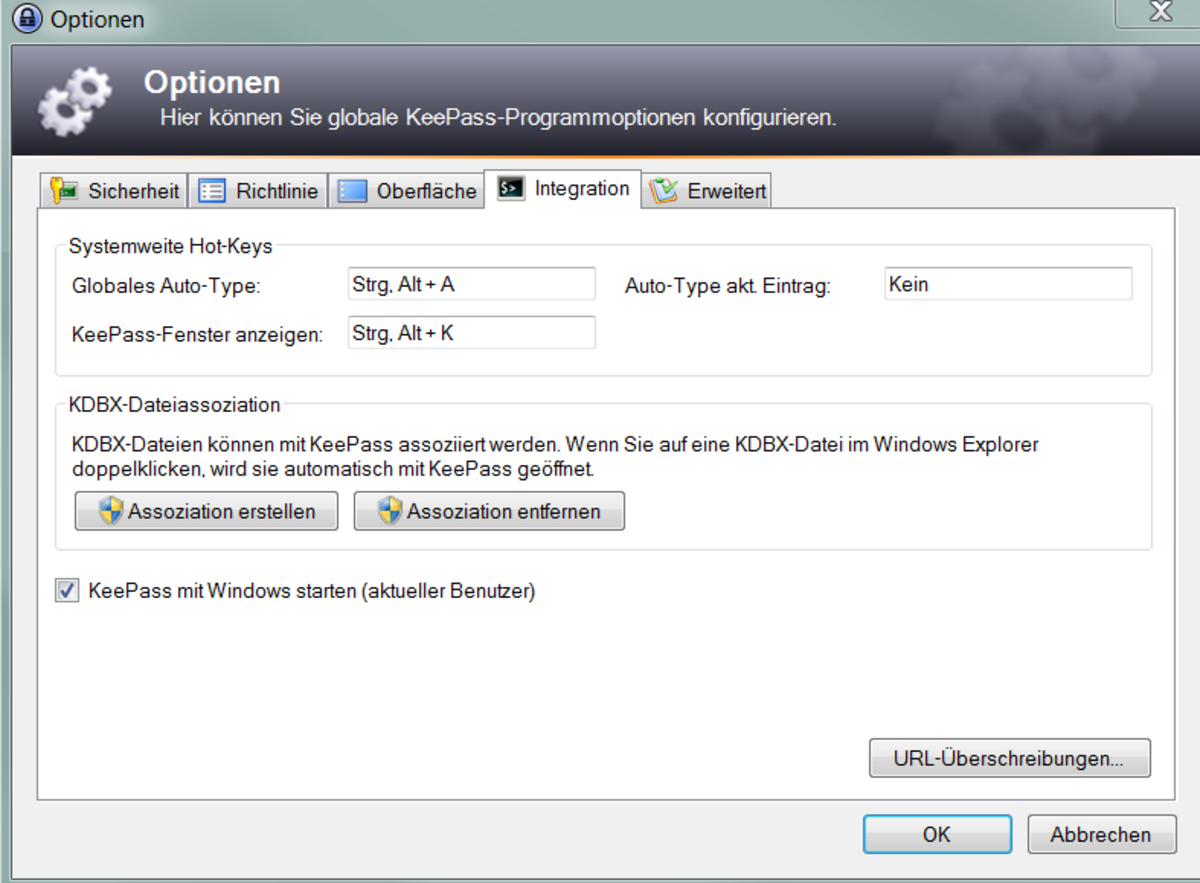Click the gears icon in Optionen banner
Screen dimensions: 1200x883
point(75,101)
